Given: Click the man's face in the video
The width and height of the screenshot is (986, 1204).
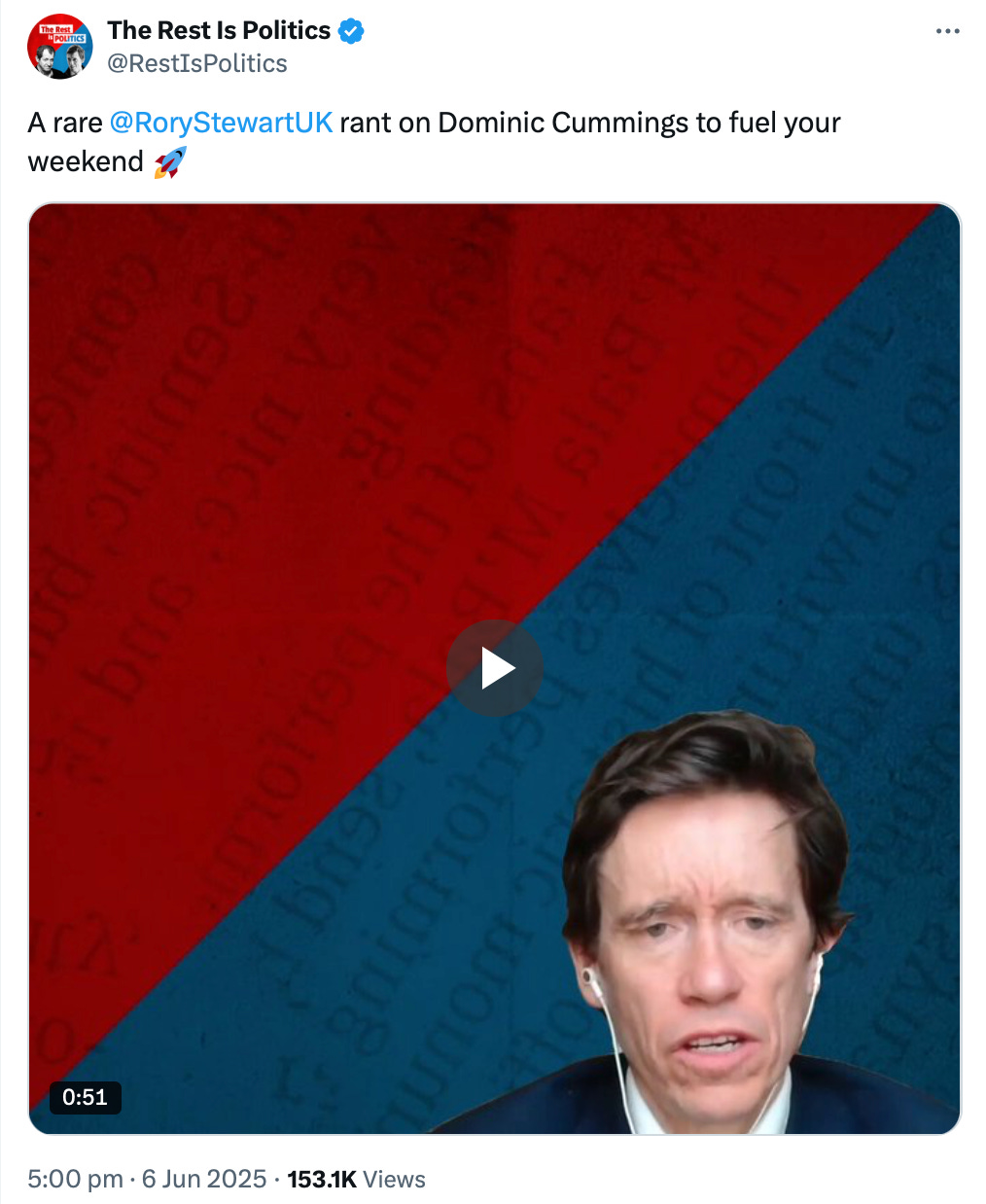Looking at the screenshot, I should coord(710,943).
